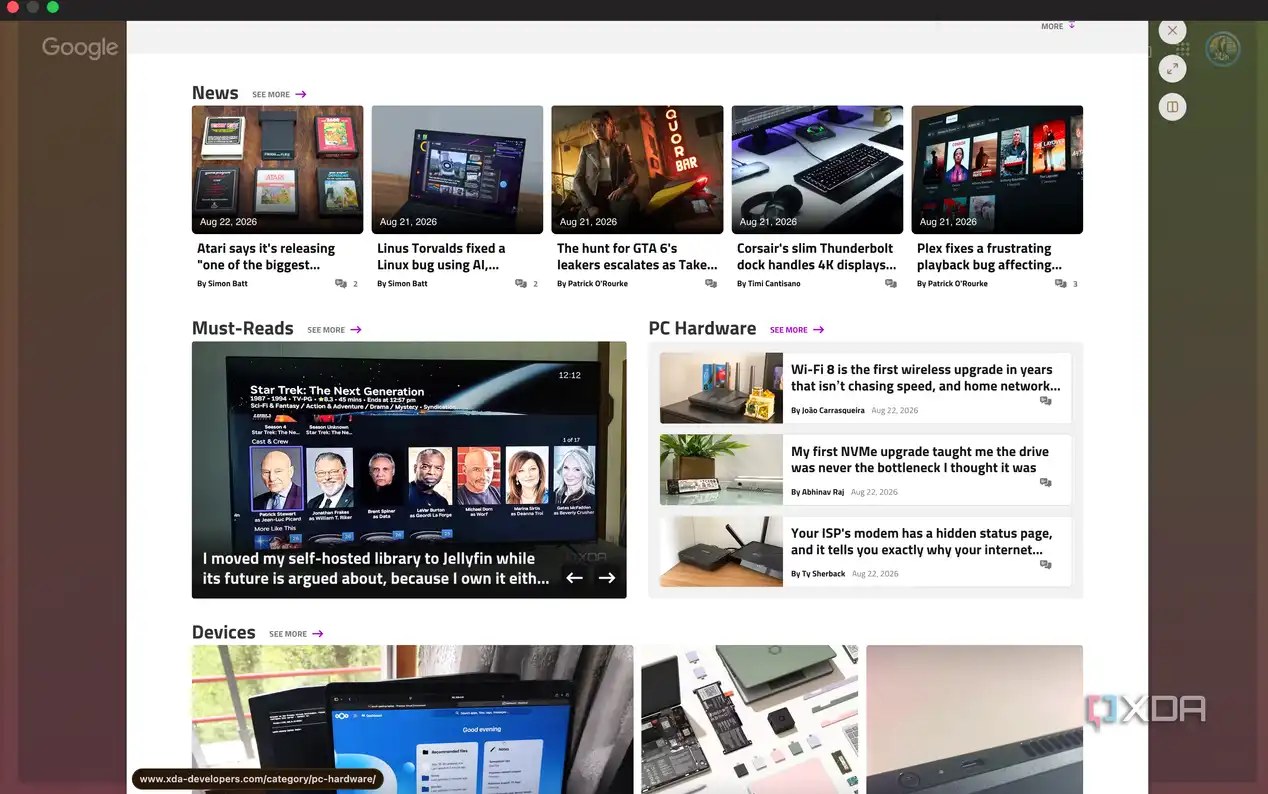The image size is (1268, 794).
Task: Open author Timi Cantisano's page
Action: pyautogui.click(x=768, y=284)
